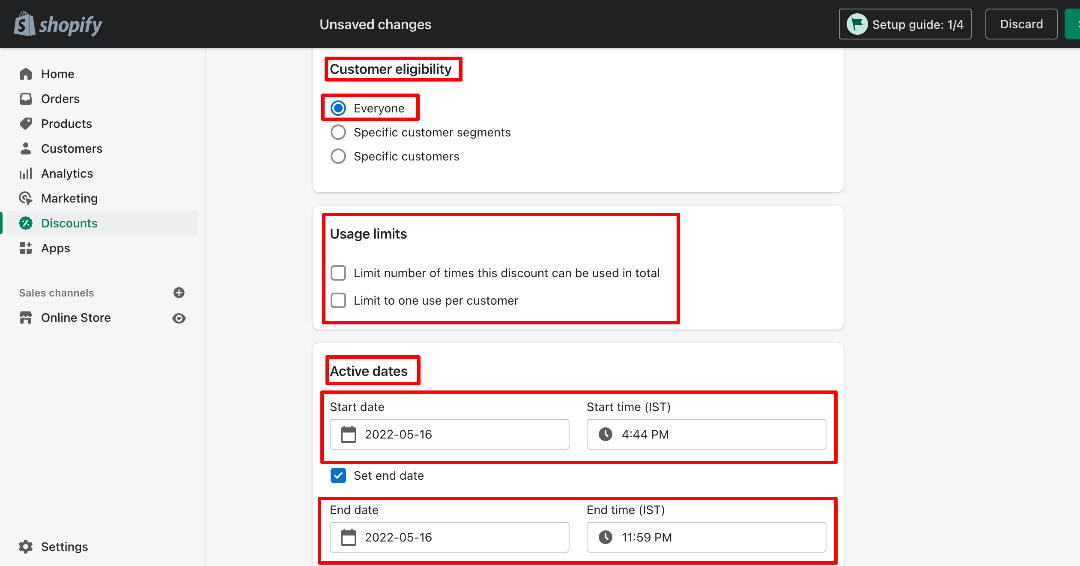Click the Unsaved changes text
This screenshot has width=1080, height=566.
pos(375,24)
